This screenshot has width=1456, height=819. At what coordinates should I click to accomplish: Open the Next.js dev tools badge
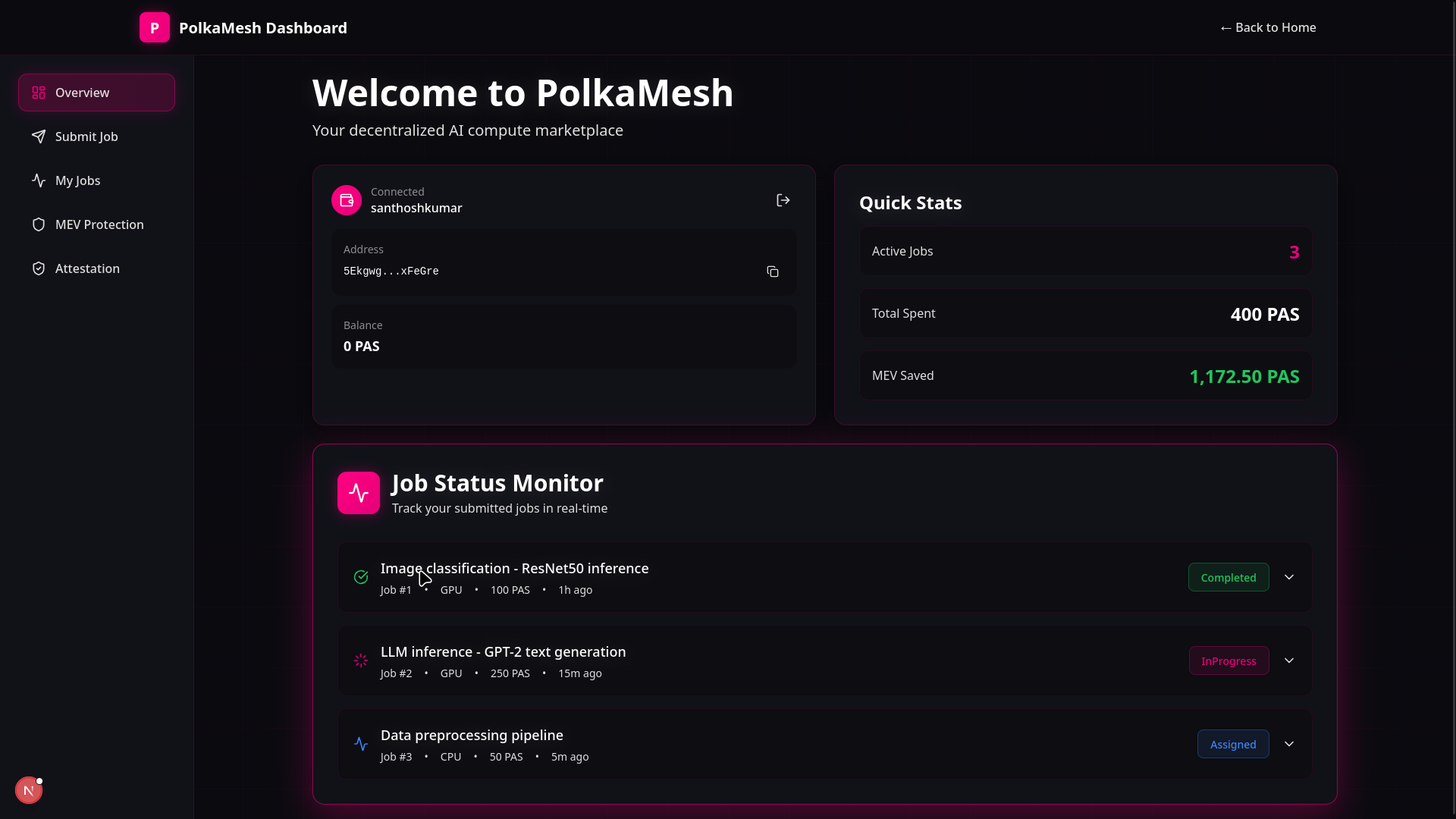29,790
